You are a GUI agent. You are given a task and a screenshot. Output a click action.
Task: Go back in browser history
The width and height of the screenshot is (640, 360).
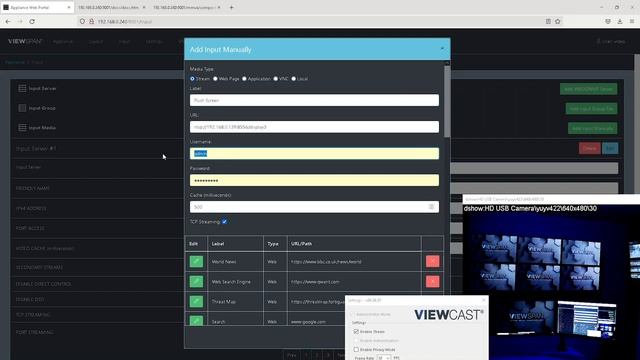tap(8, 21)
